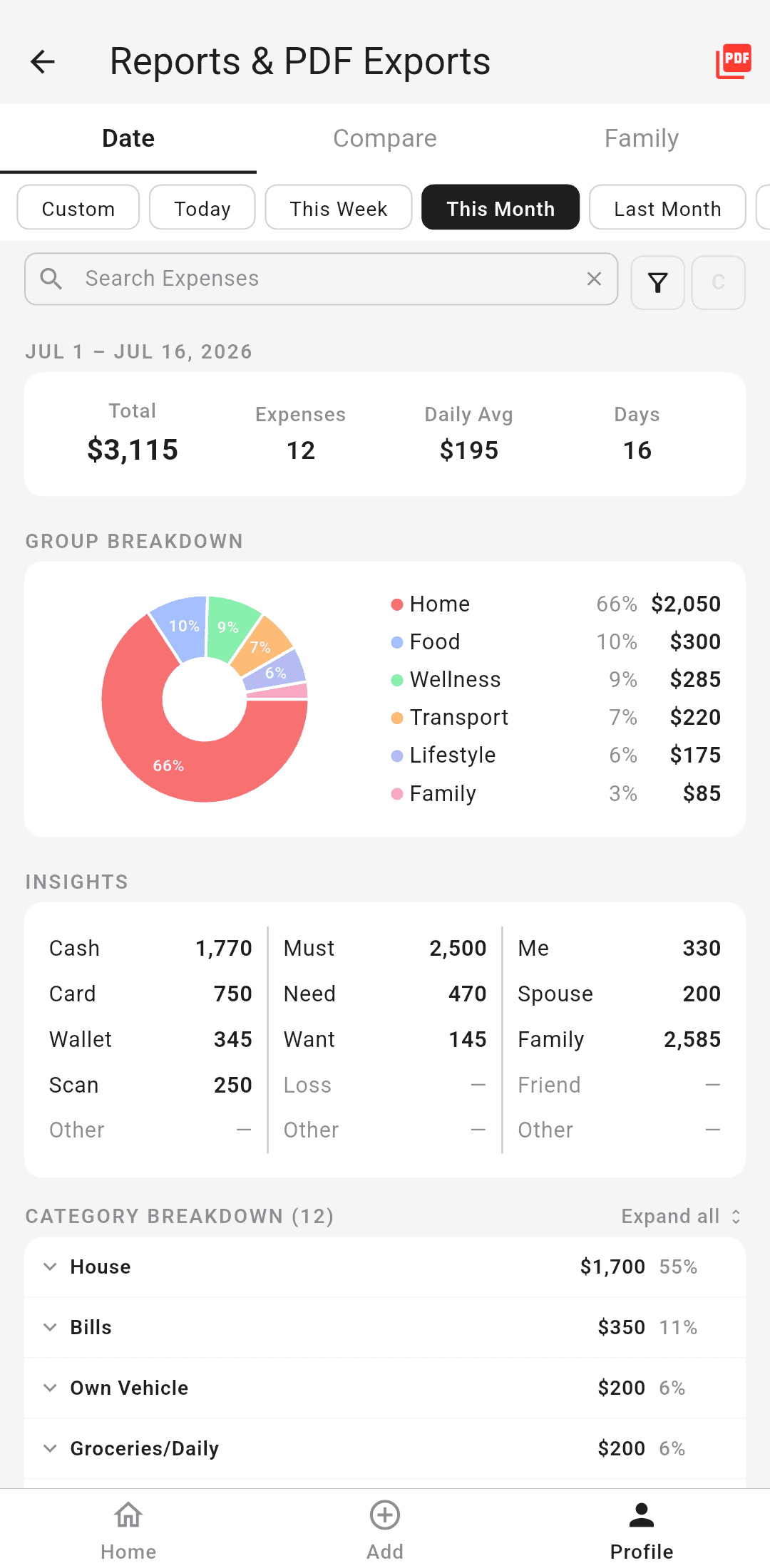
Task: Select the Today date range chip
Action: [202, 207]
